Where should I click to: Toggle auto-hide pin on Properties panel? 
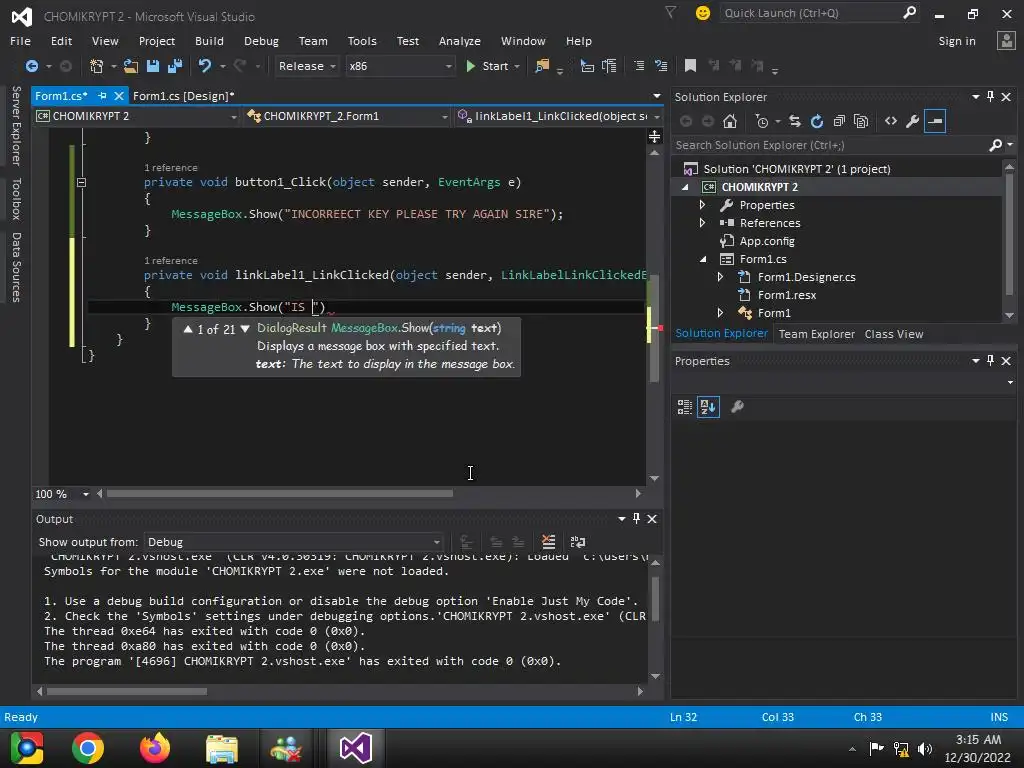tap(991, 360)
